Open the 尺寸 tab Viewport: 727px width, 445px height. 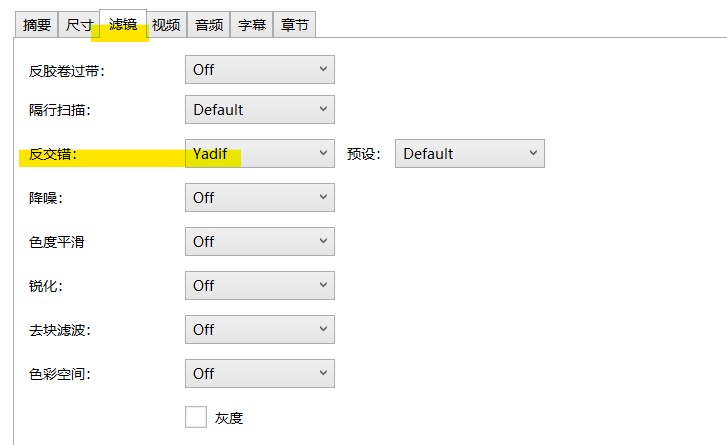coord(80,25)
